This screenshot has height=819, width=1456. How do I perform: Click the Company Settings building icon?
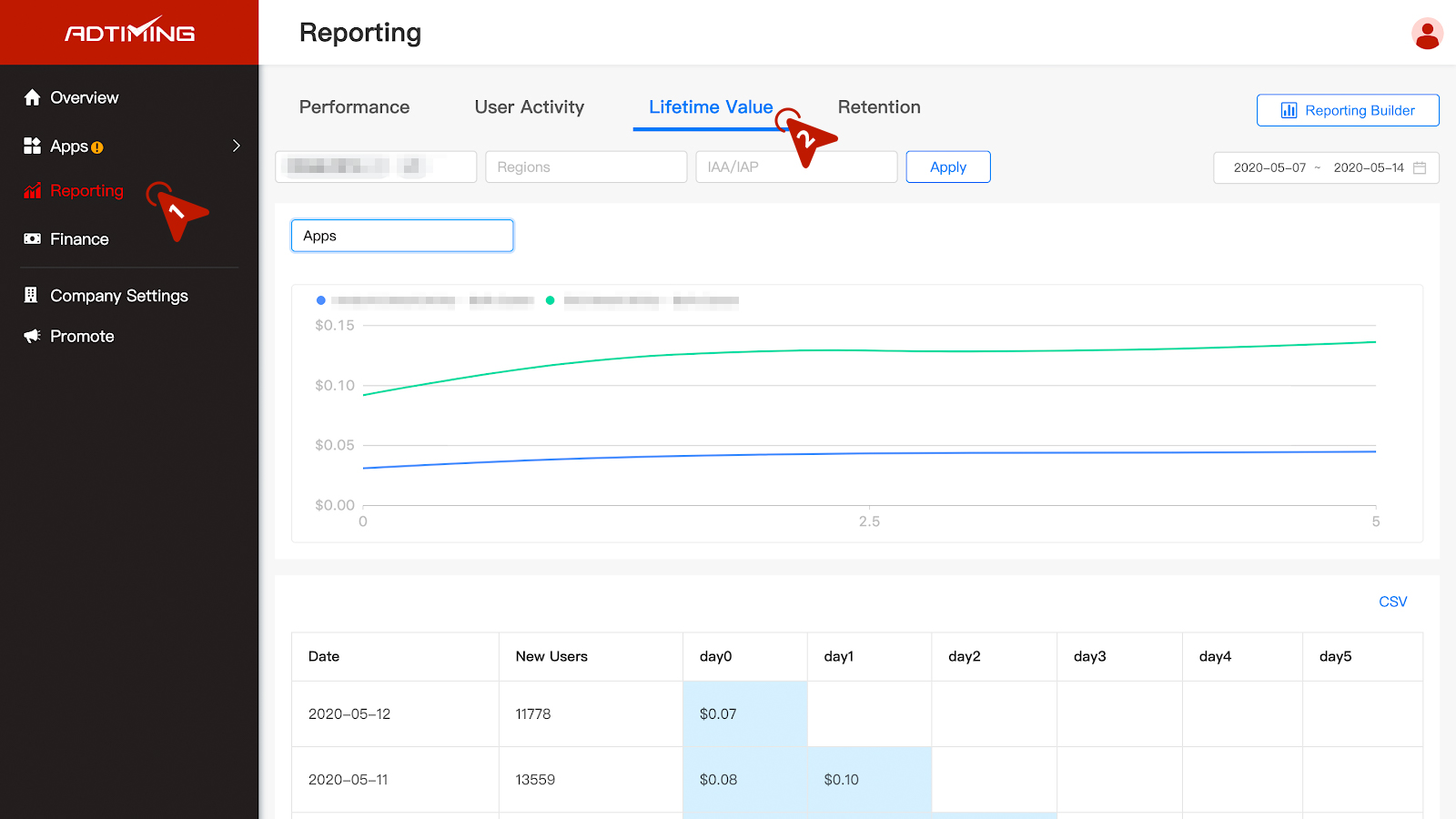[x=31, y=295]
